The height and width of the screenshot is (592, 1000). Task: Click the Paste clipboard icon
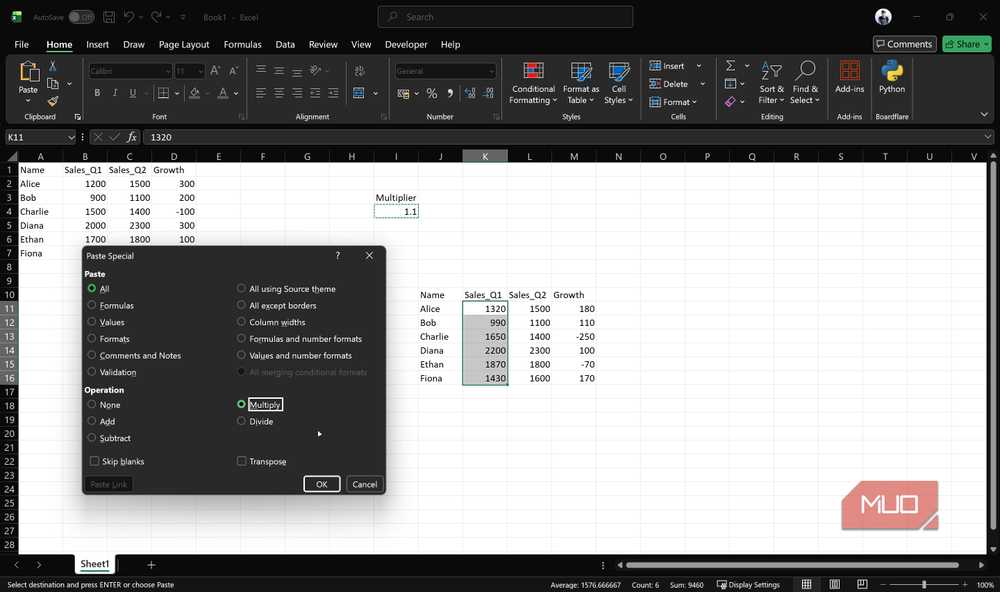[29, 71]
